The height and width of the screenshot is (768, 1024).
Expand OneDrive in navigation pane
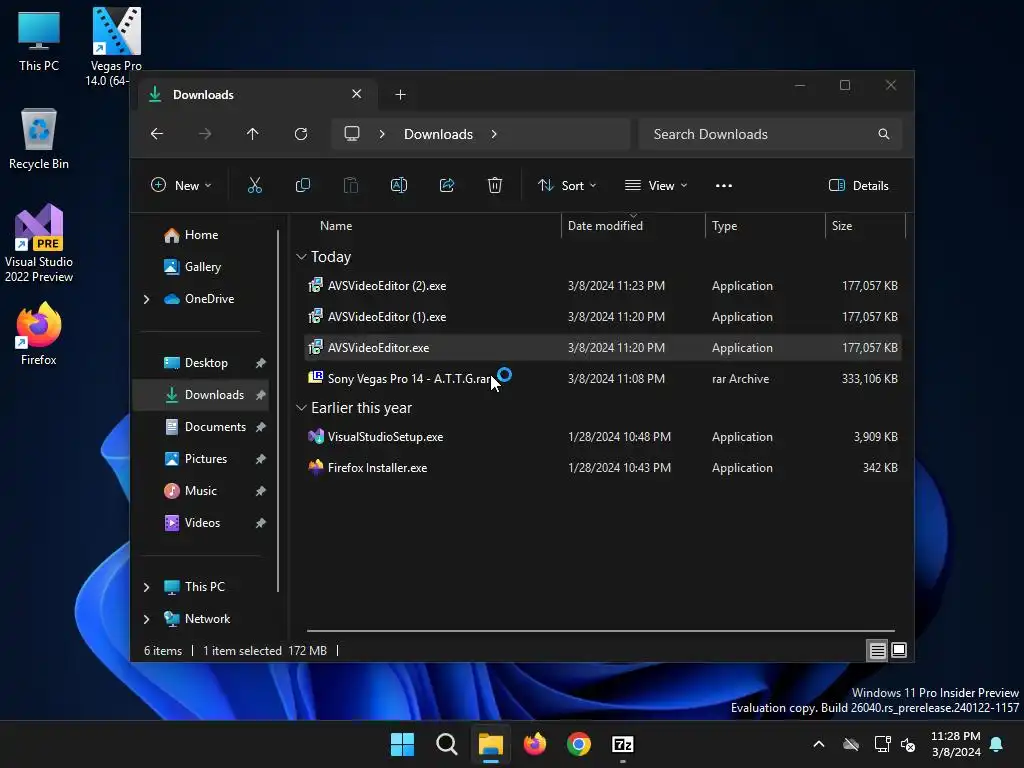146,299
